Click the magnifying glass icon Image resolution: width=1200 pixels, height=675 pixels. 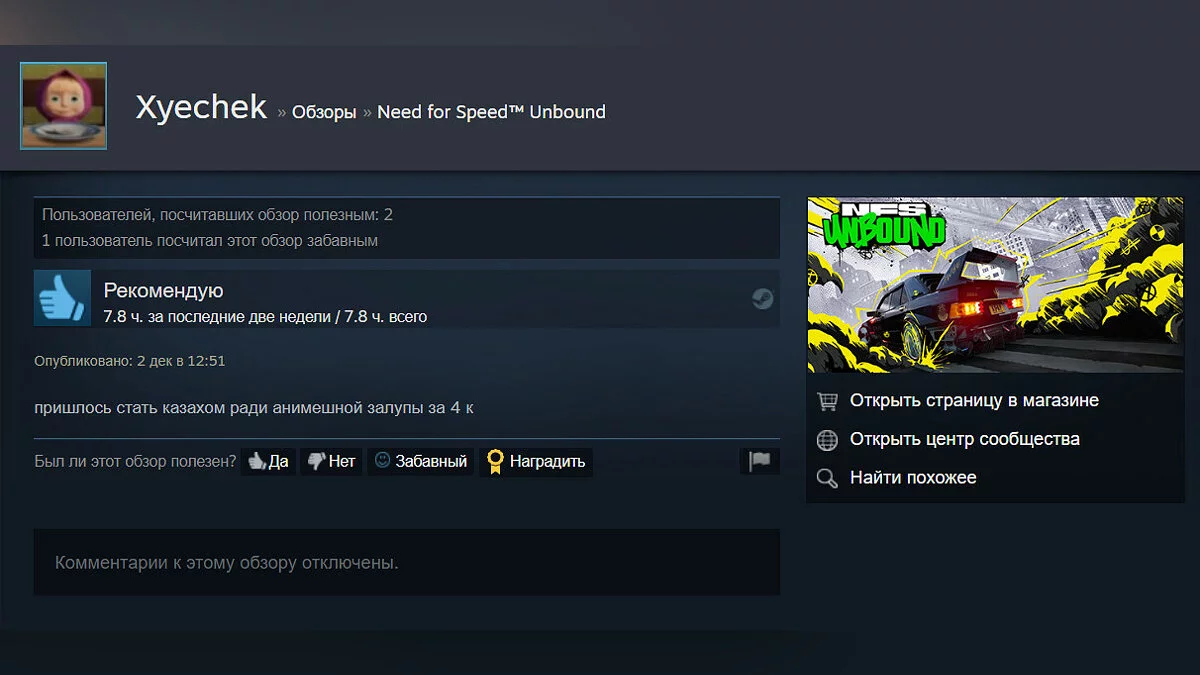827,478
